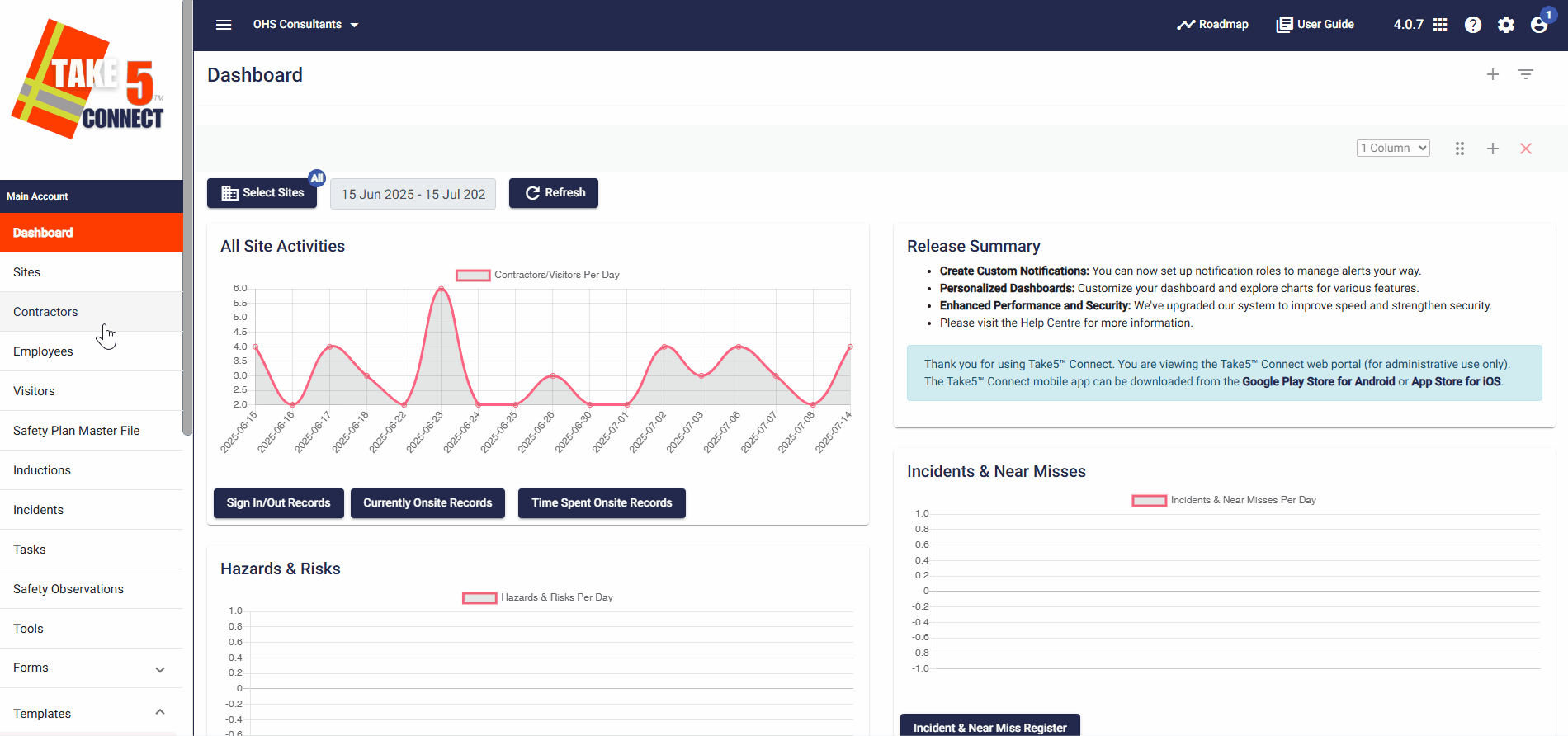The image size is (1568, 736).
Task: Open the user account profile icon
Action: pyautogui.click(x=1540, y=24)
